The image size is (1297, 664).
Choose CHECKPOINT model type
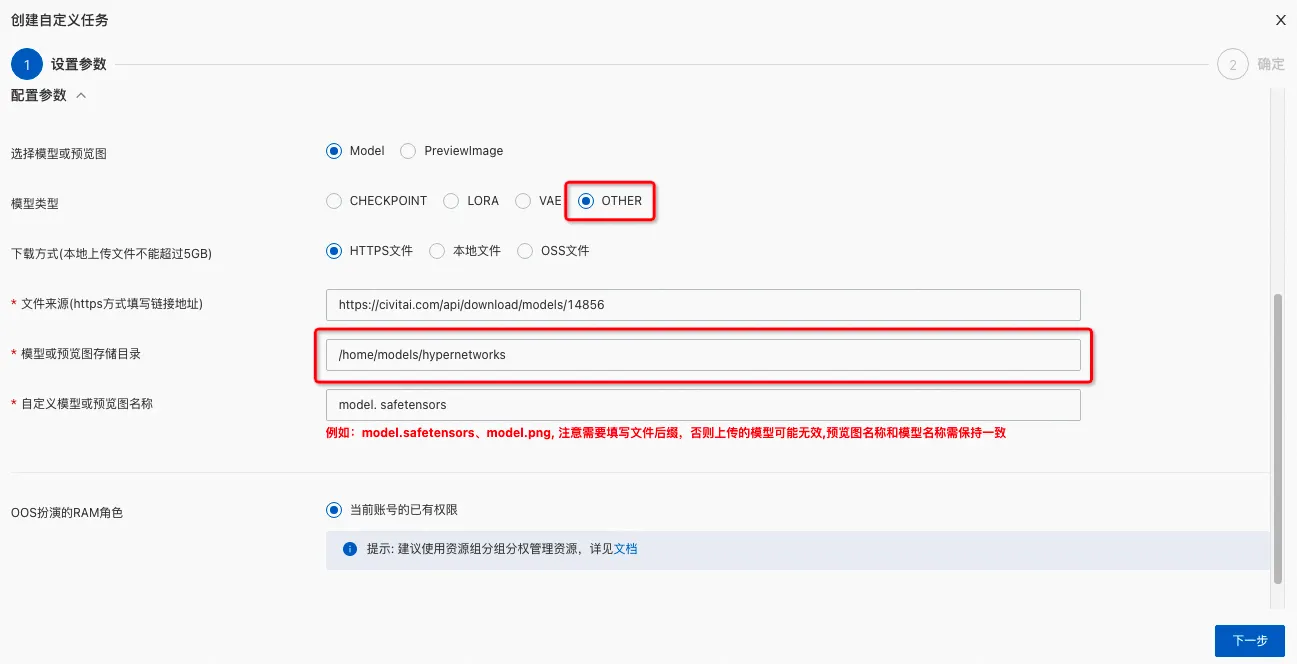(334, 201)
